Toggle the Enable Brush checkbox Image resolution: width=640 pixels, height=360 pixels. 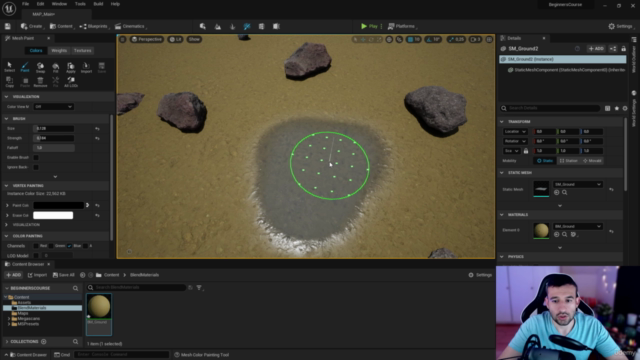point(36,158)
